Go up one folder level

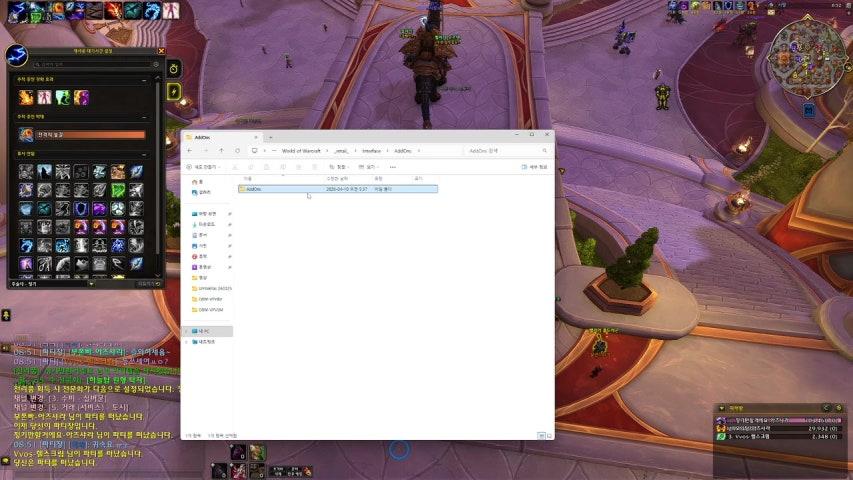221,151
